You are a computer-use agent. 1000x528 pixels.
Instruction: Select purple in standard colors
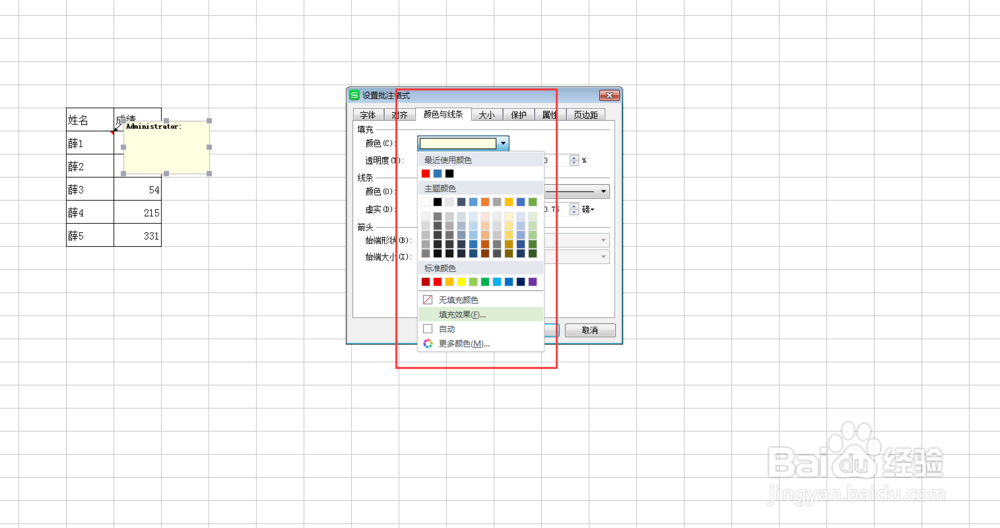[533, 282]
